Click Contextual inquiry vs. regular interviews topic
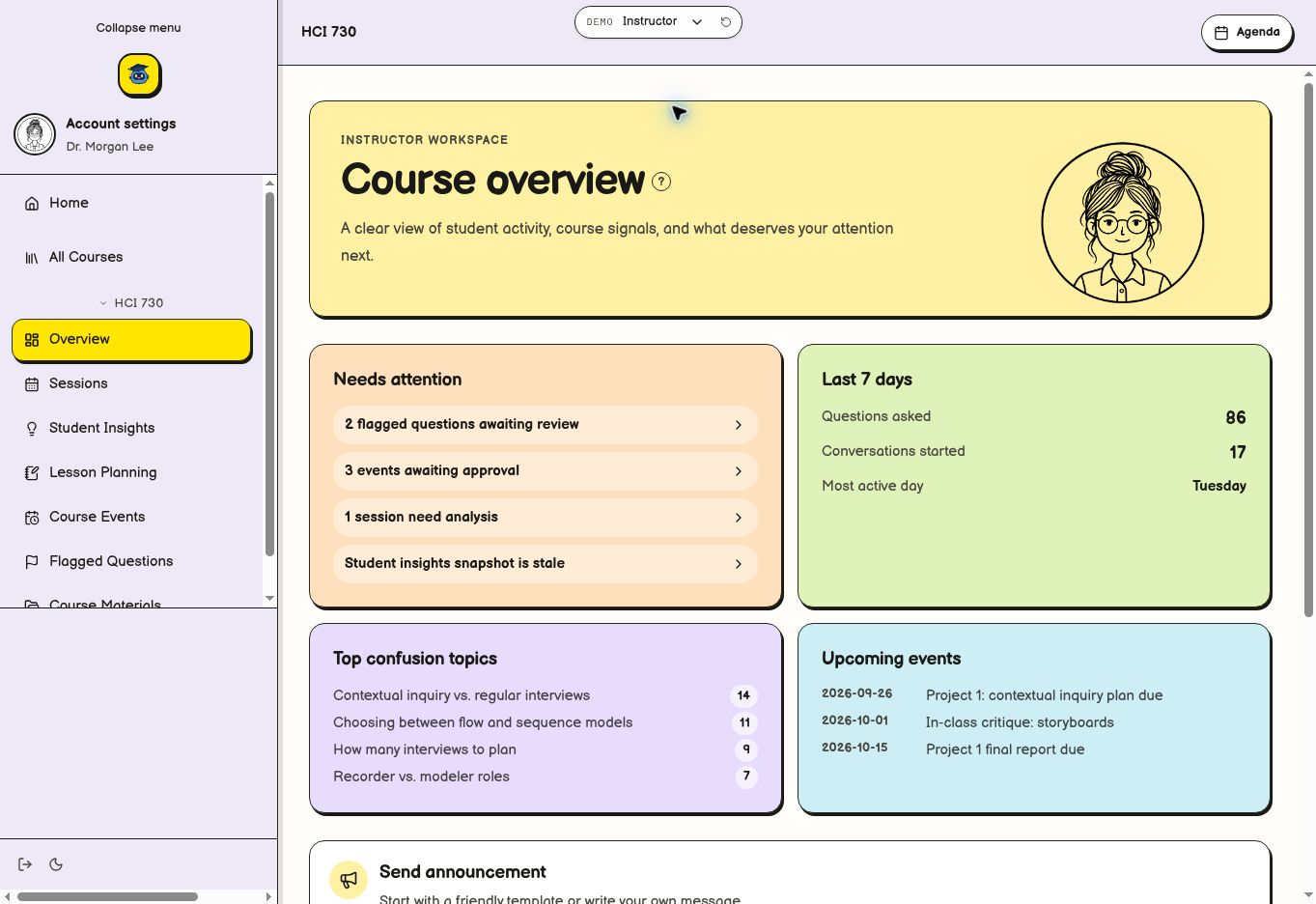 462,695
